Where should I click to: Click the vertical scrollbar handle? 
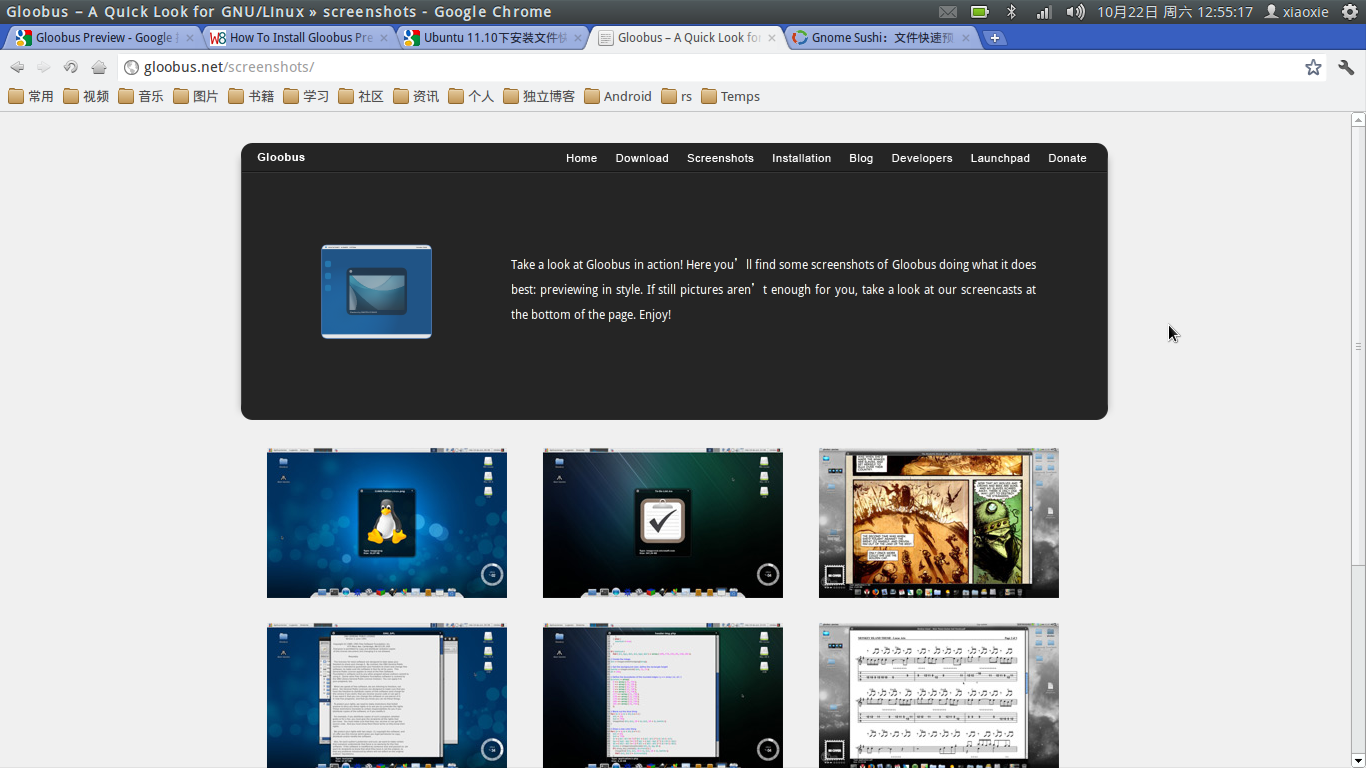pyautogui.click(x=1358, y=346)
